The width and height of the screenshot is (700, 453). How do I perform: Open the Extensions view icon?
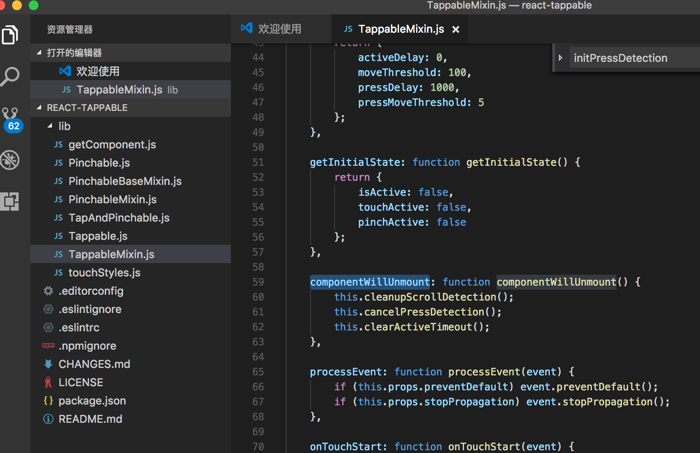(x=10, y=201)
